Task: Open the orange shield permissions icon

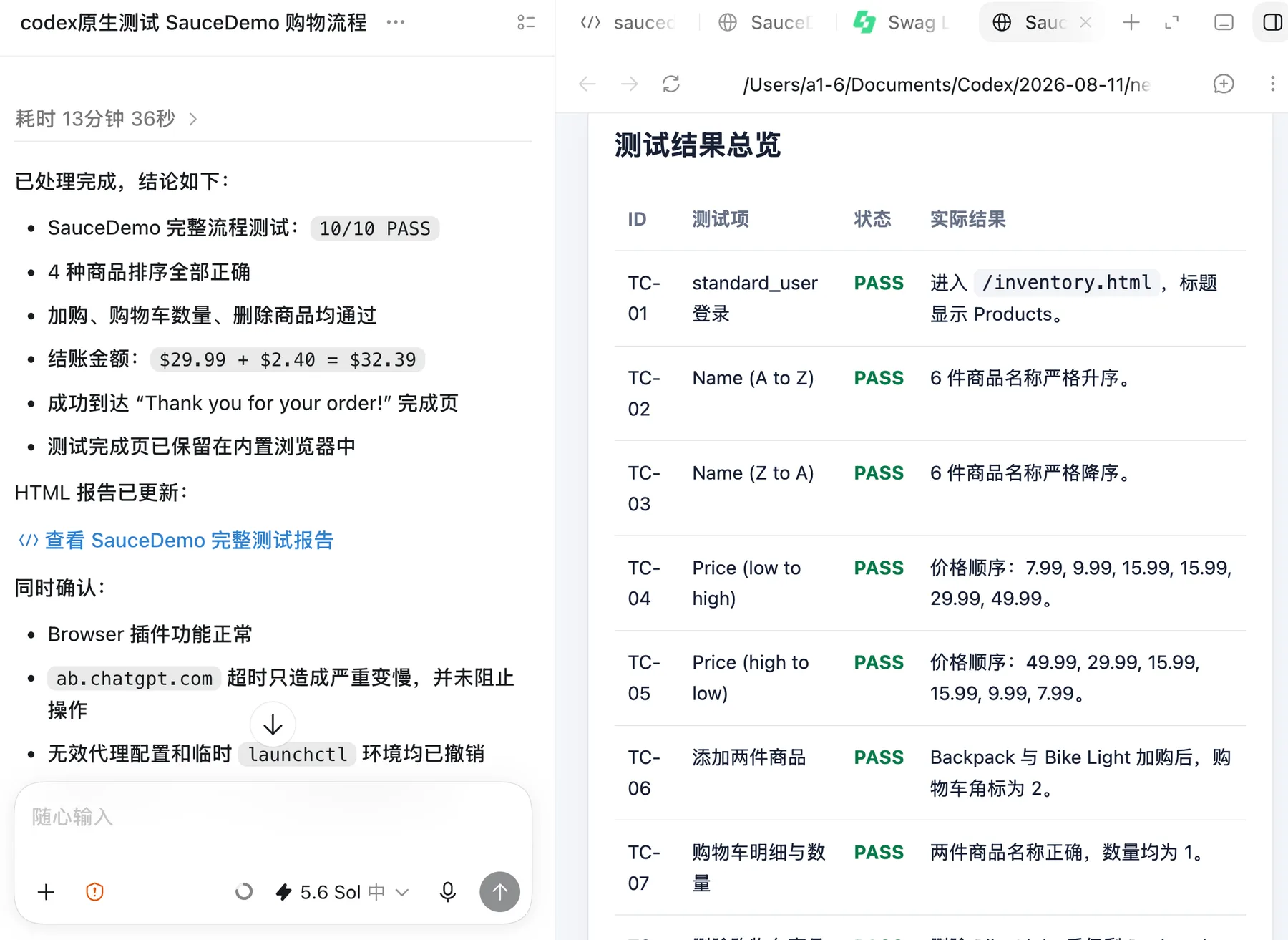Action: click(x=94, y=892)
